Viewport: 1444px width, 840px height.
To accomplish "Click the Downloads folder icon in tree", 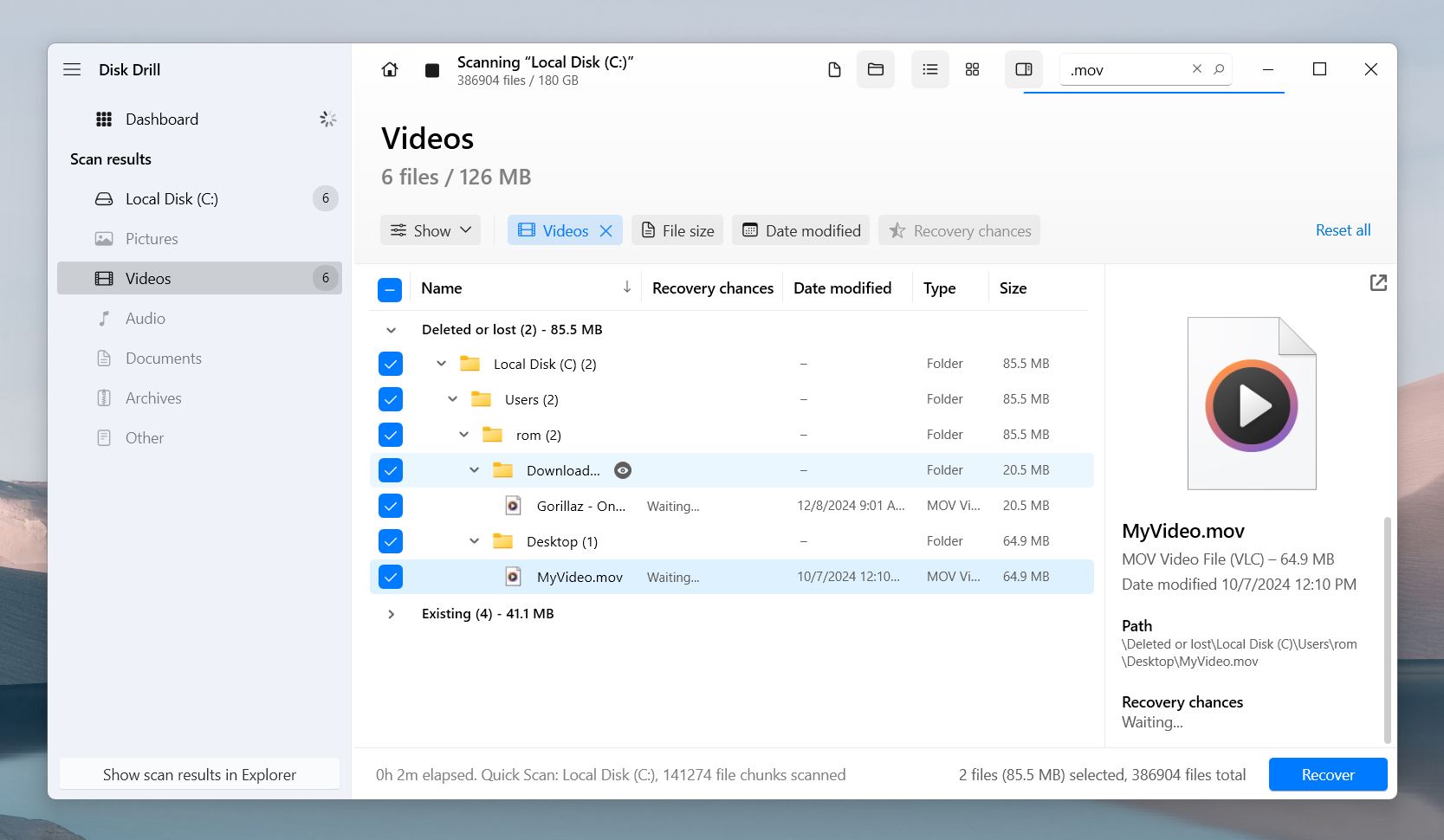I will [502, 470].
